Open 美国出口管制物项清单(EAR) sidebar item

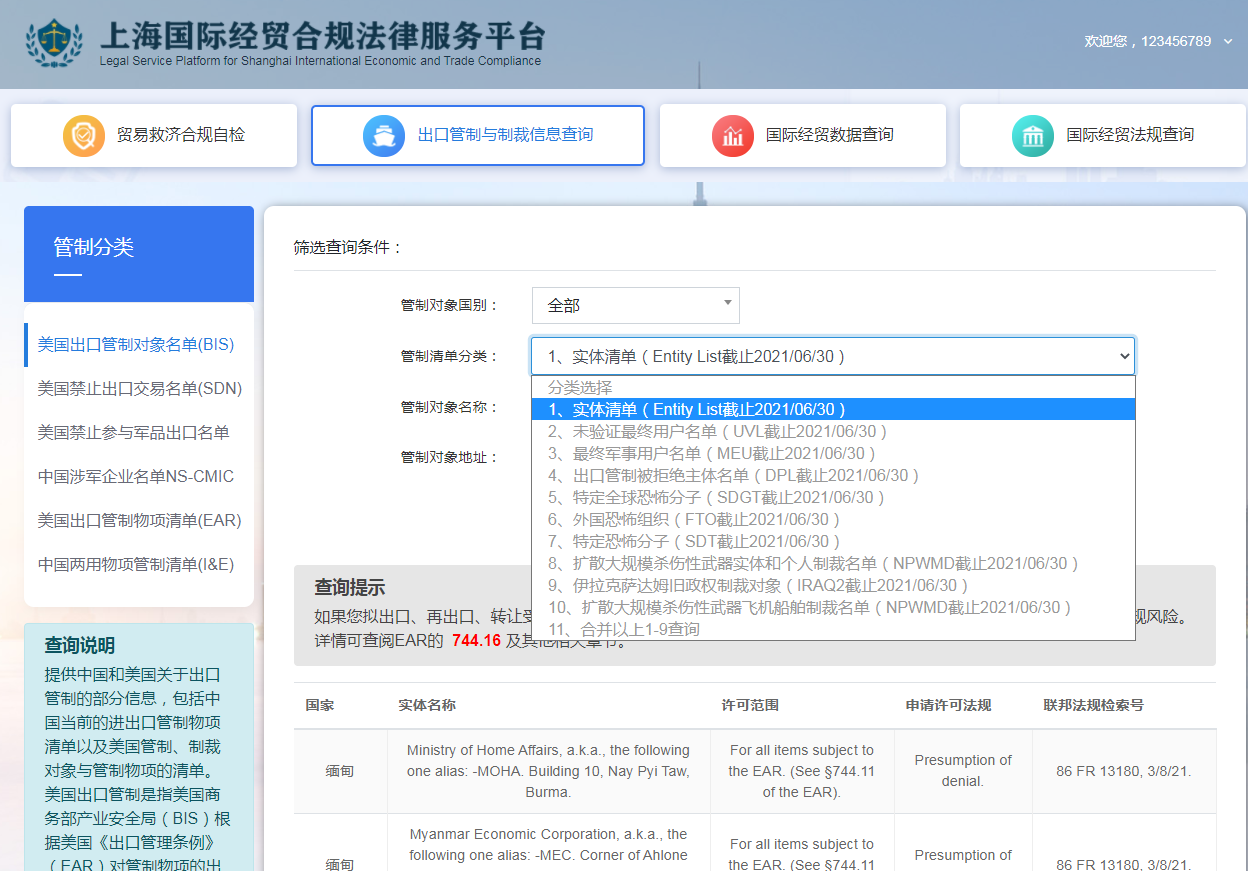139,521
